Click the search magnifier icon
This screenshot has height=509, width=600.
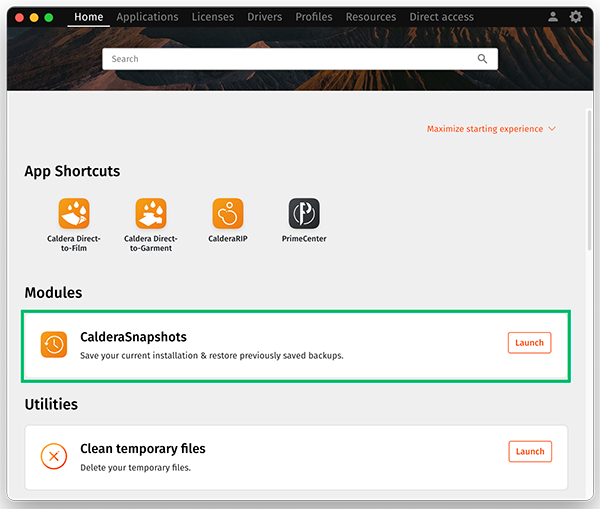pyautogui.click(x=482, y=59)
